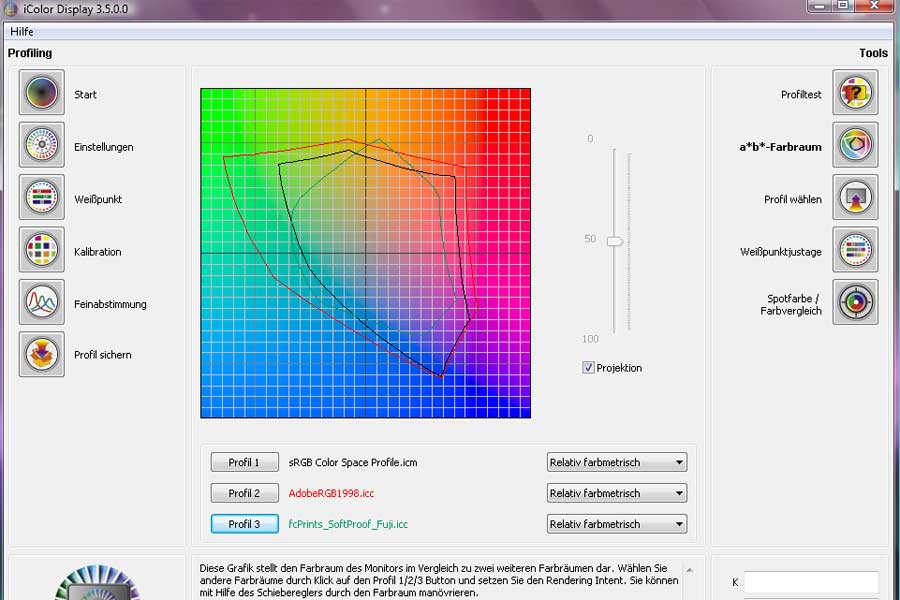Viewport: 900px width, 600px height.
Task: Select the a*b*-Farbraum tool icon
Action: (855, 145)
